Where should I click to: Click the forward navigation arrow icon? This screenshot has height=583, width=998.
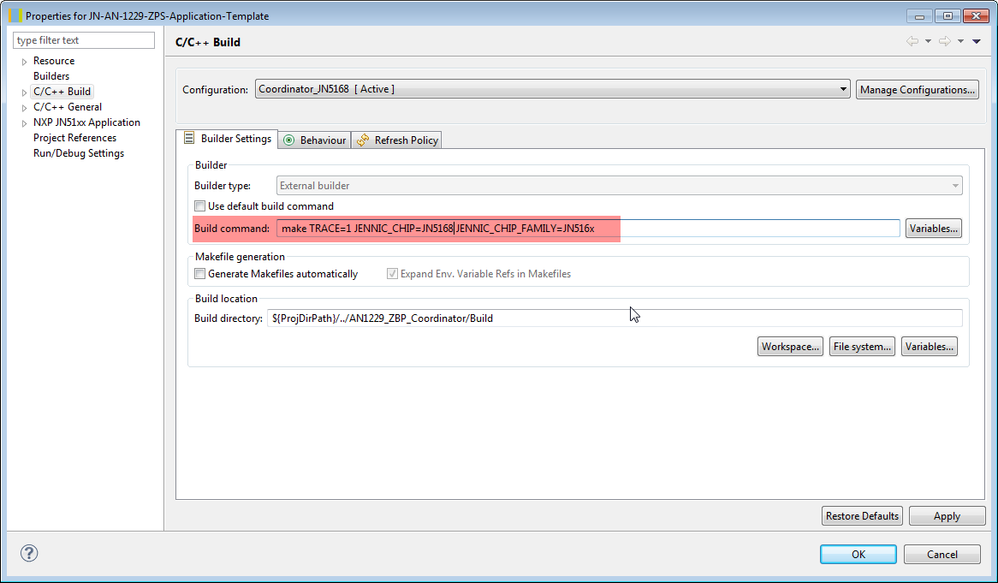(x=944, y=42)
